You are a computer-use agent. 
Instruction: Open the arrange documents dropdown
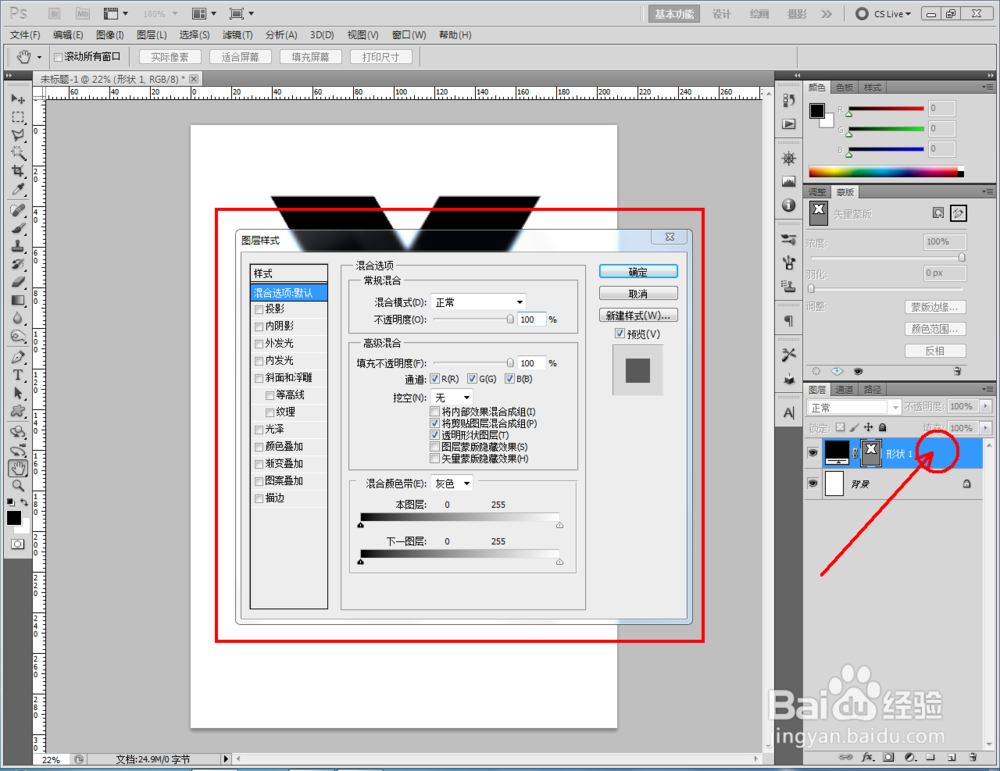204,13
